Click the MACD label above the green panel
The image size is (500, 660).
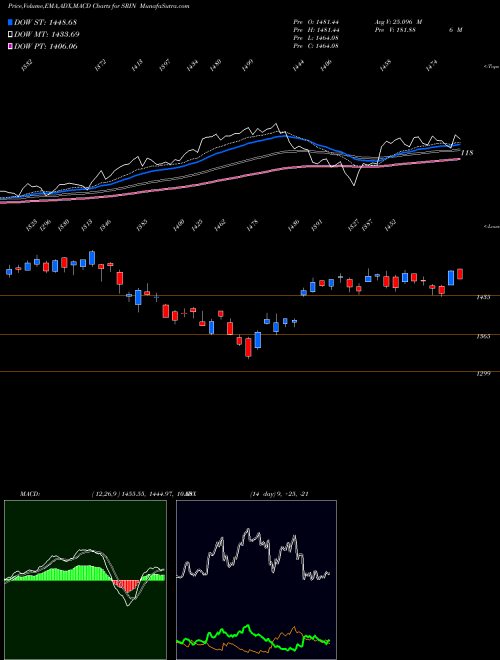30,494
